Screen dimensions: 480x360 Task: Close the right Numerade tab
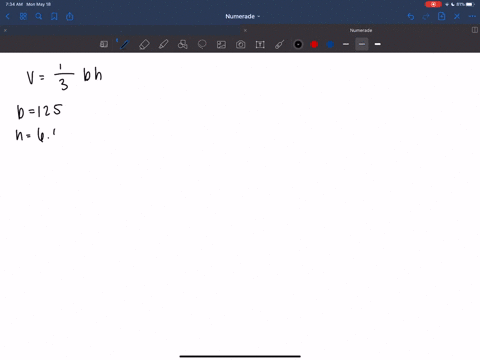pos(245,30)
